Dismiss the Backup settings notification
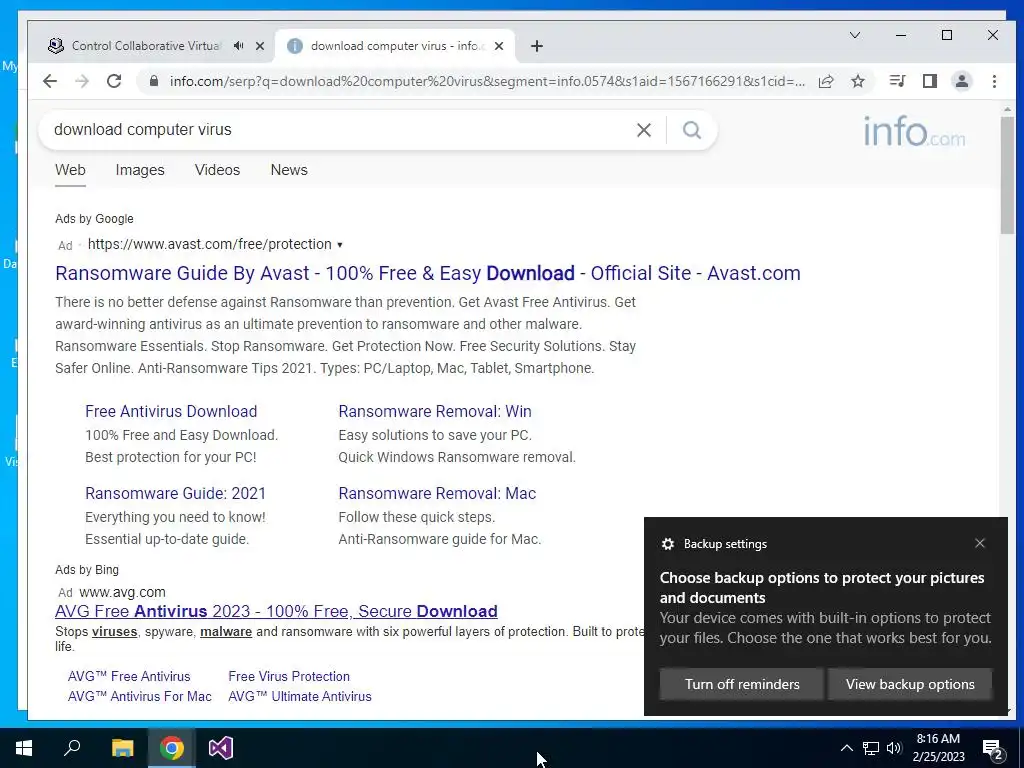 (980, 543)
